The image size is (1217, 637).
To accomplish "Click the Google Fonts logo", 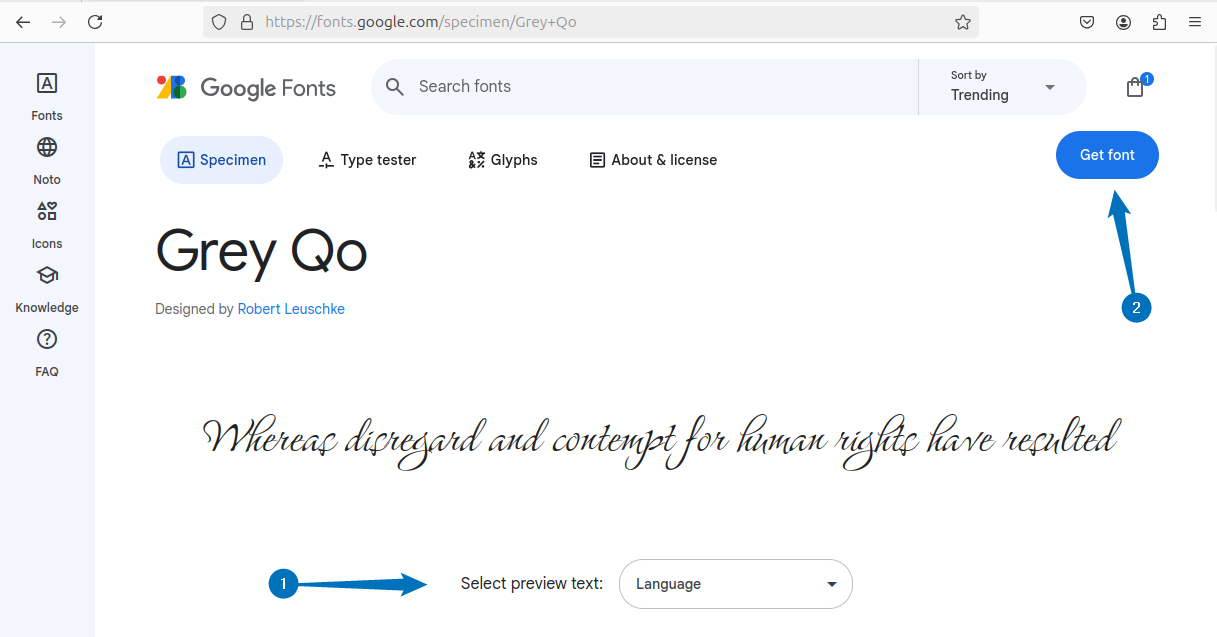I will pyautogui.click(x=246, y=87).
